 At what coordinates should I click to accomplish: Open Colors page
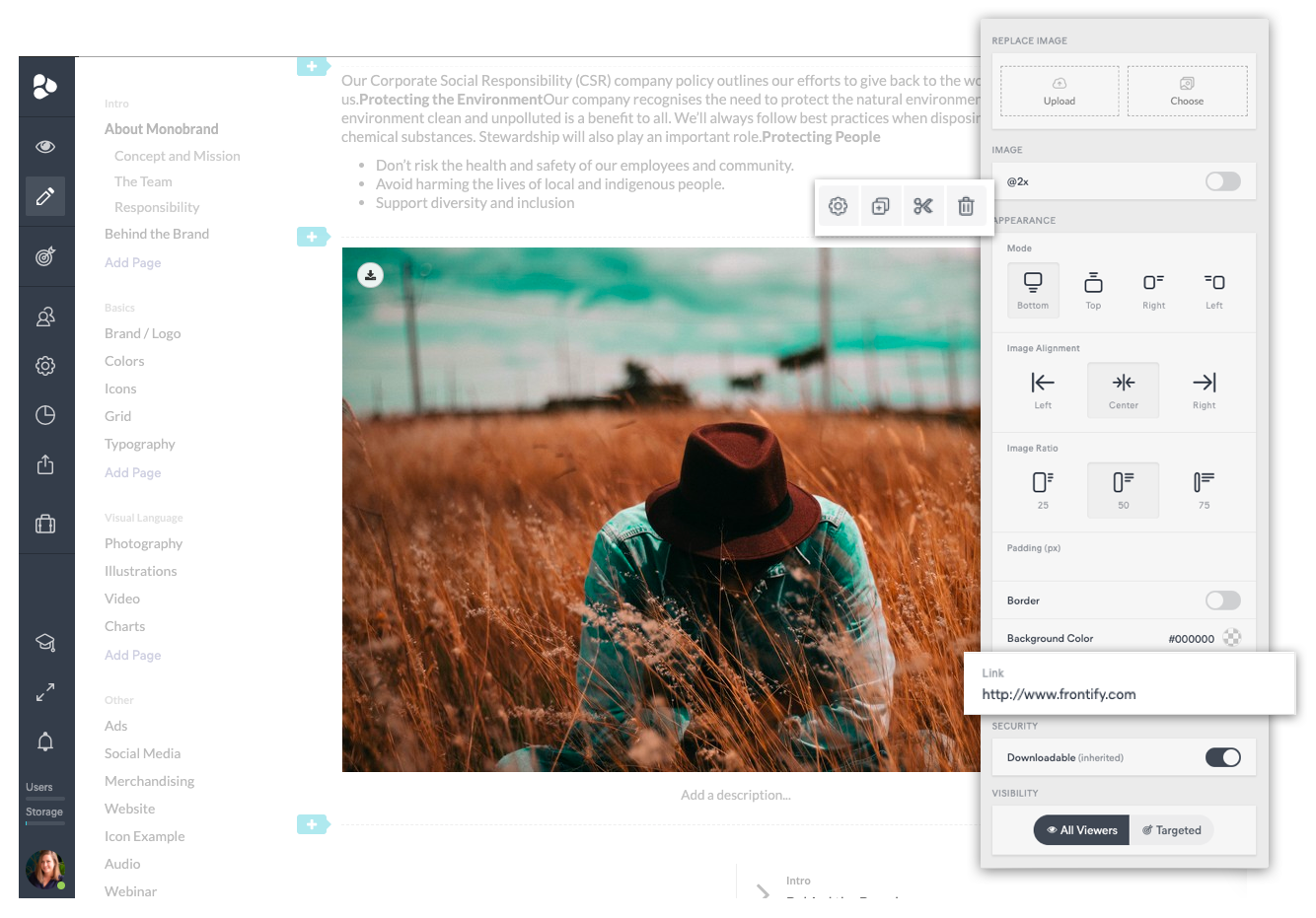pos(124,361)
